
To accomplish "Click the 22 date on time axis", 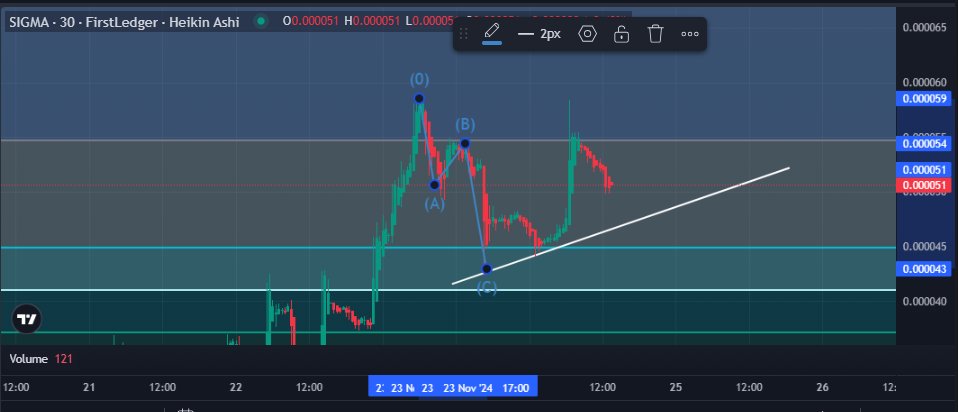I will 236,387.
